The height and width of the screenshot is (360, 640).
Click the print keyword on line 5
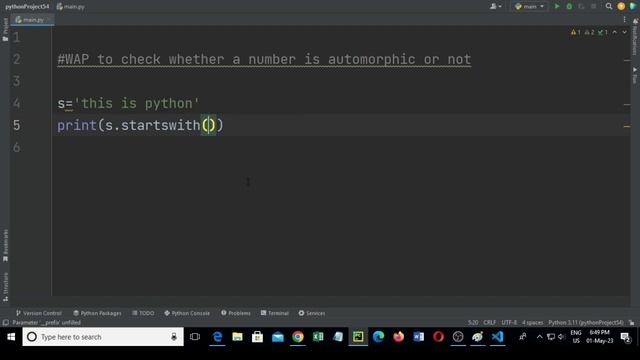[x=77, y=125]
